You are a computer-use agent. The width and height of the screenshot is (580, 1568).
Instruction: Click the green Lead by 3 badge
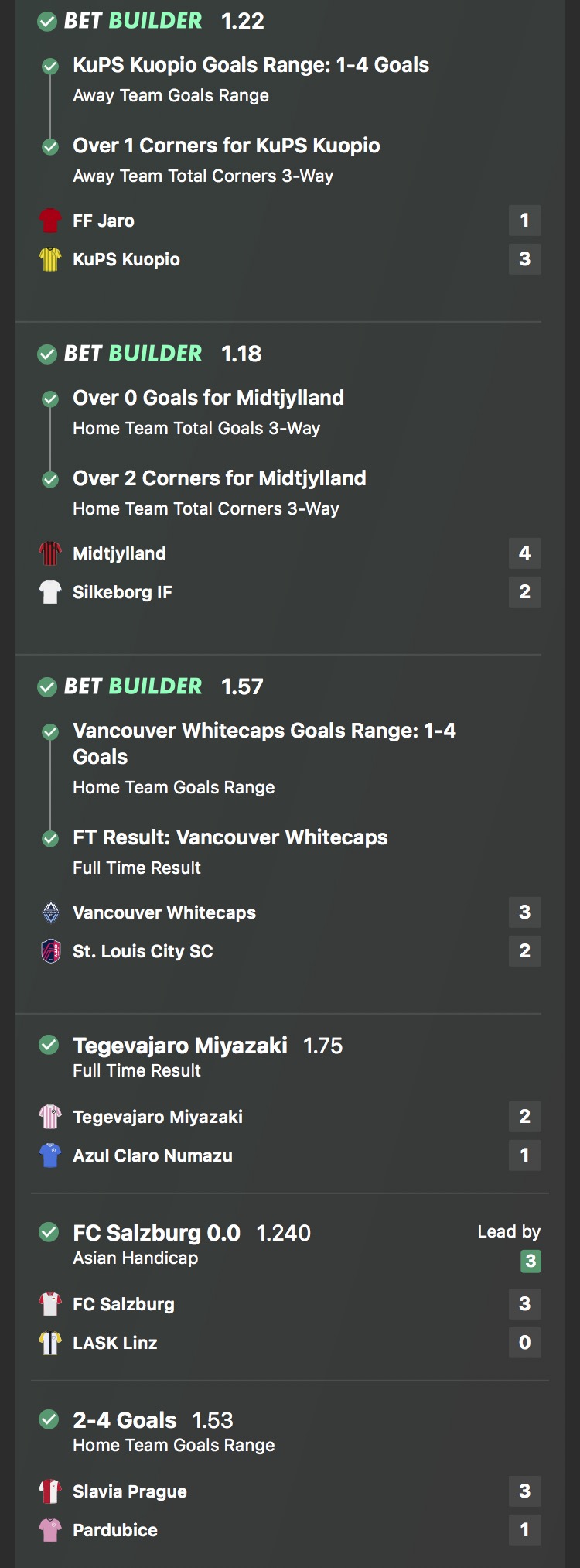pos(531,1261)
